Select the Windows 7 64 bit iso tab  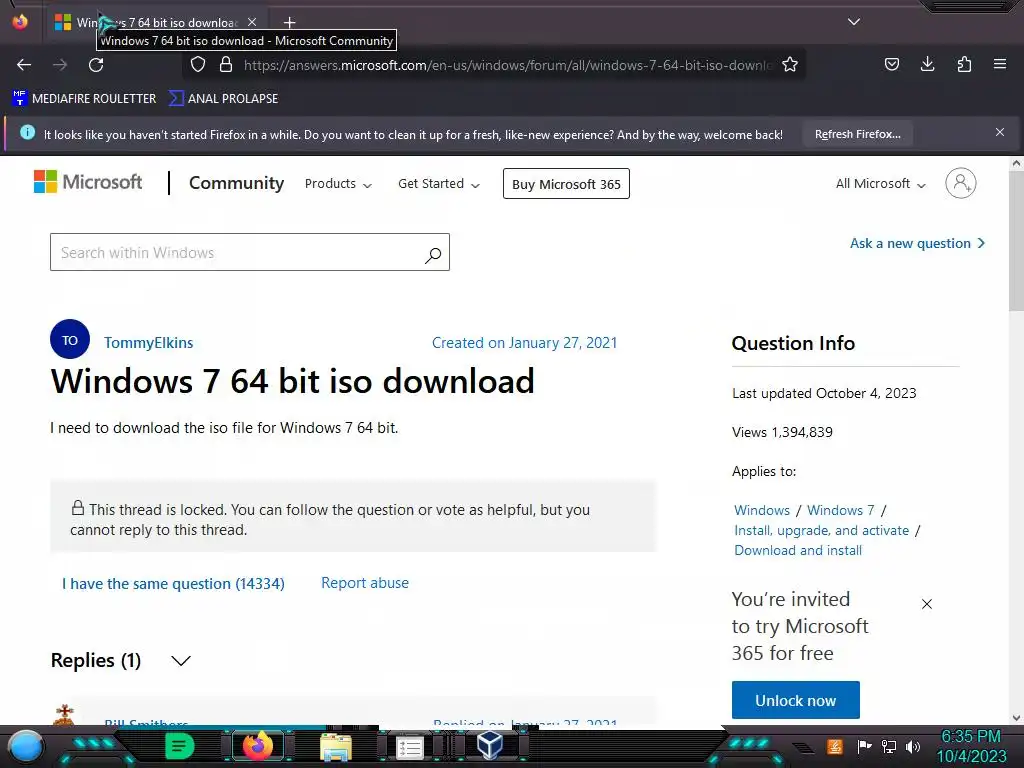click(157, 22)
